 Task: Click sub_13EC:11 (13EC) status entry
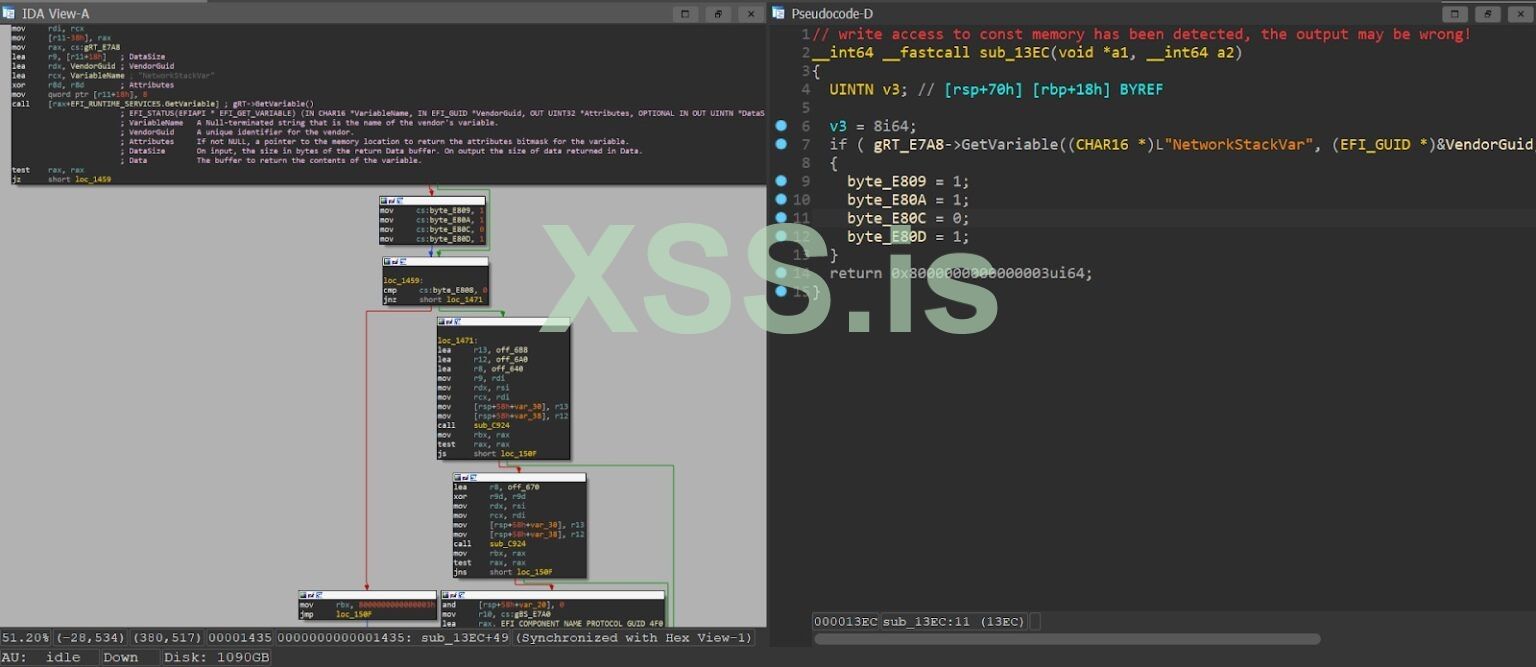953,621
